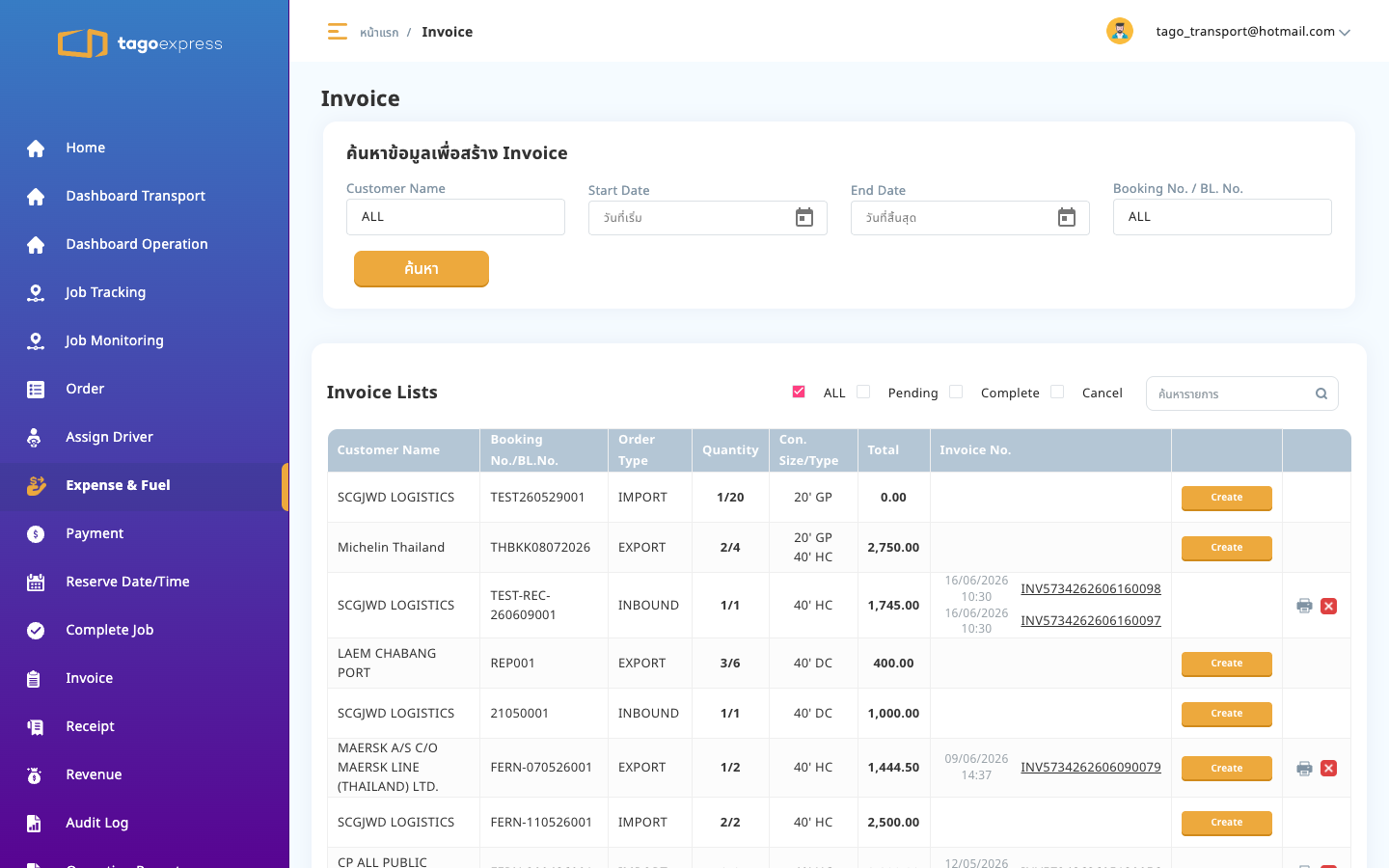The image size is (1389, 868).
Task: Click the Expense & Fuel hand-coin icon
Action: [x=37, y=486]
